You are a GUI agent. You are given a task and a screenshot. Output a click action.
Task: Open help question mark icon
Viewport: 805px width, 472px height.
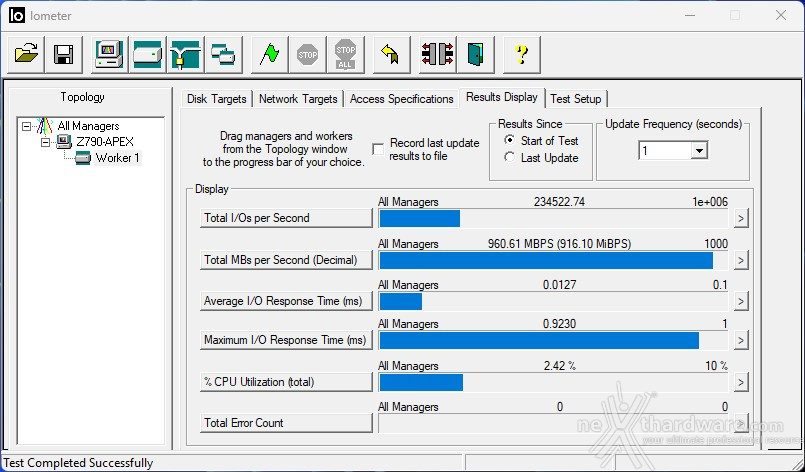522,54
